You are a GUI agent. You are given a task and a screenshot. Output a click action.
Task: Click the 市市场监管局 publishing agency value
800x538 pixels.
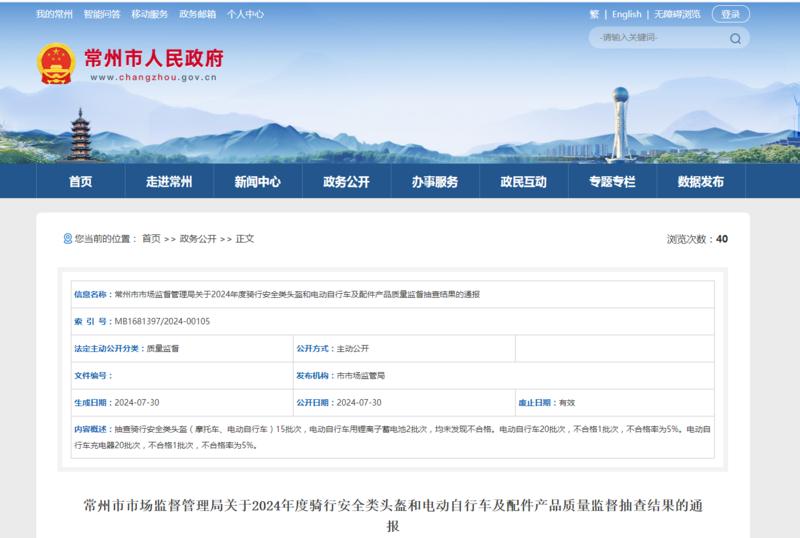pos(361,376)
